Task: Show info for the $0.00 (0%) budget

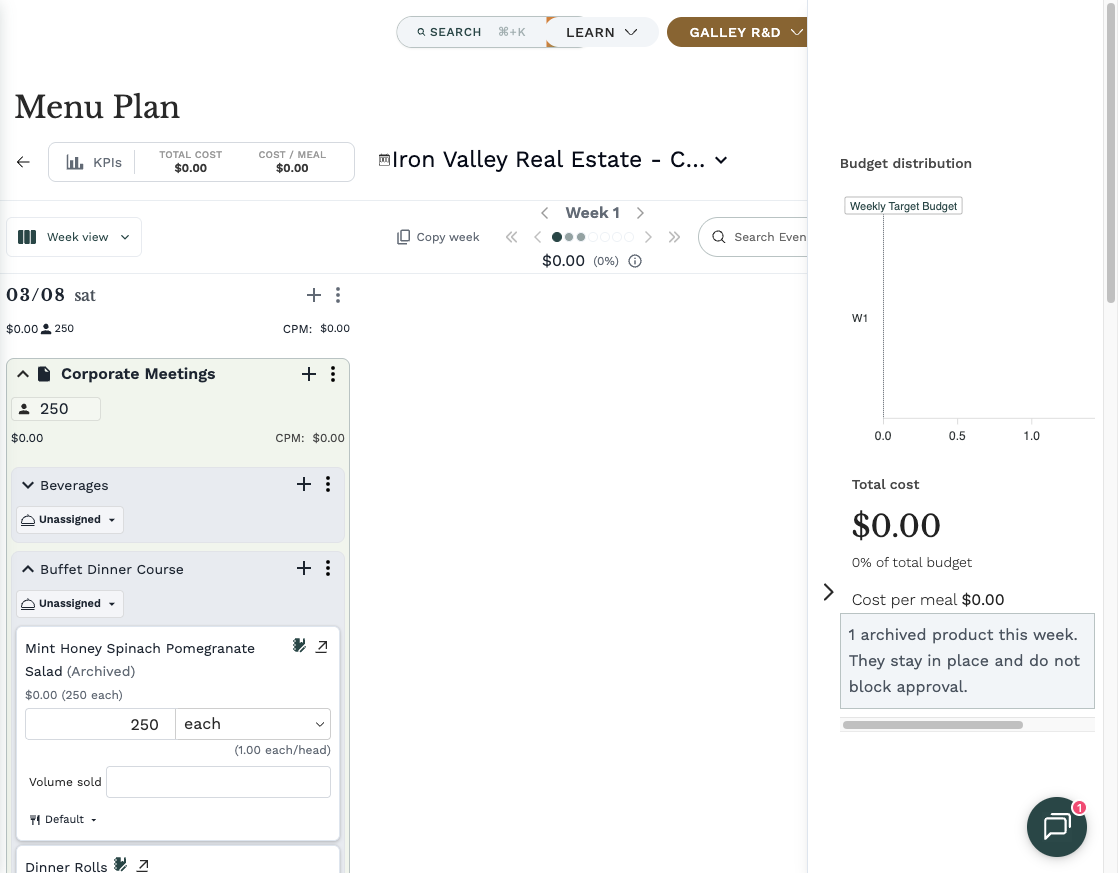Action: [635, 261]
